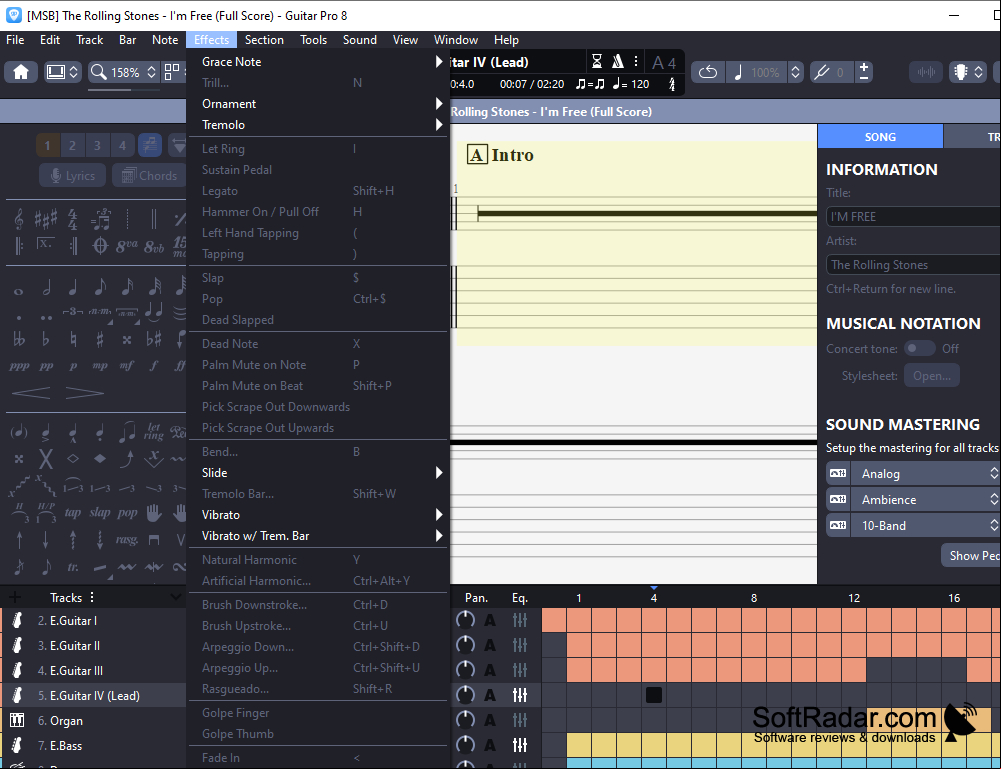
Task: Open the Analog mastering preset dropdown
Action: pos(926,474)
